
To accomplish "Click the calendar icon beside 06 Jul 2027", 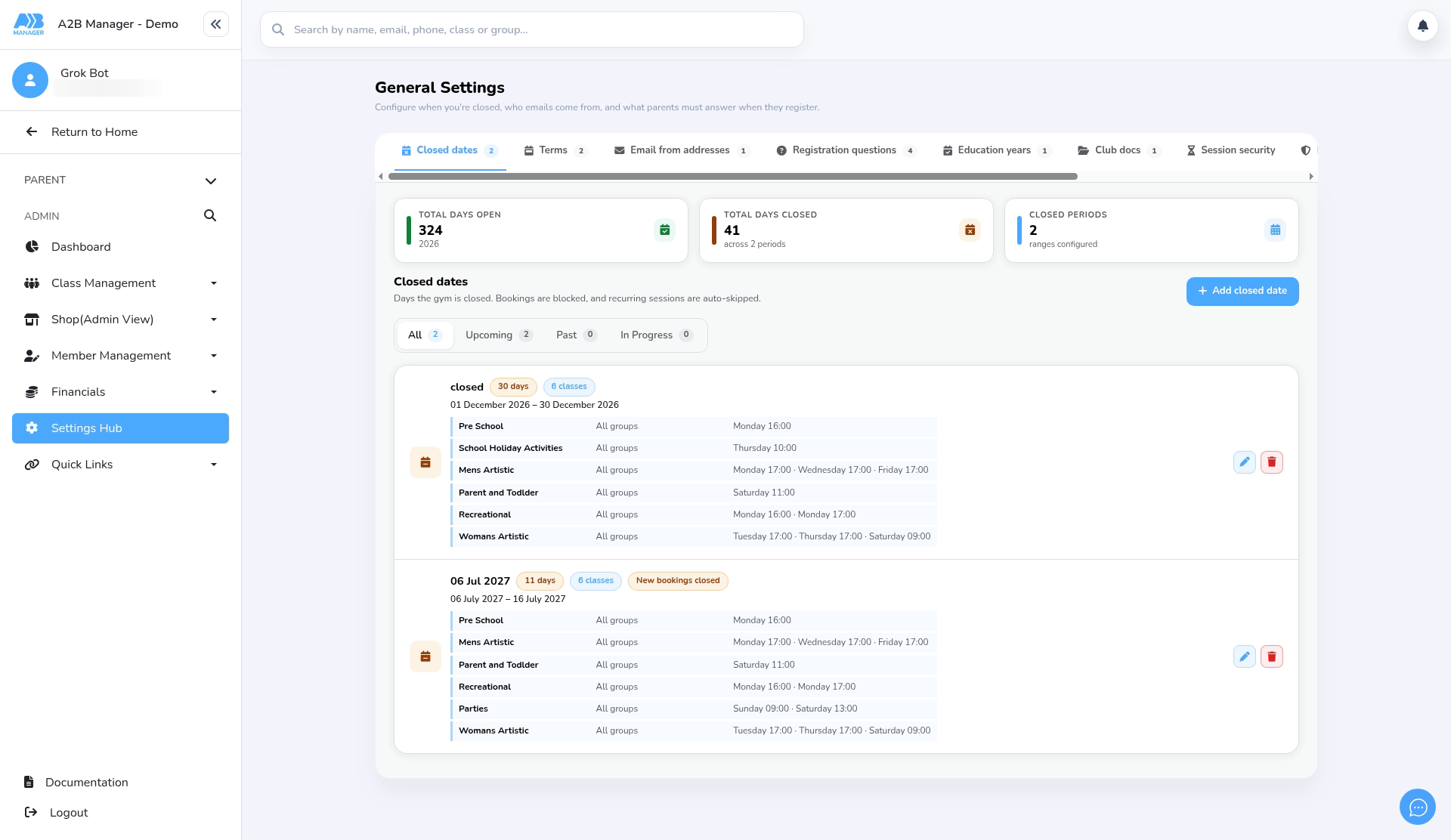I will pos(425,656).
